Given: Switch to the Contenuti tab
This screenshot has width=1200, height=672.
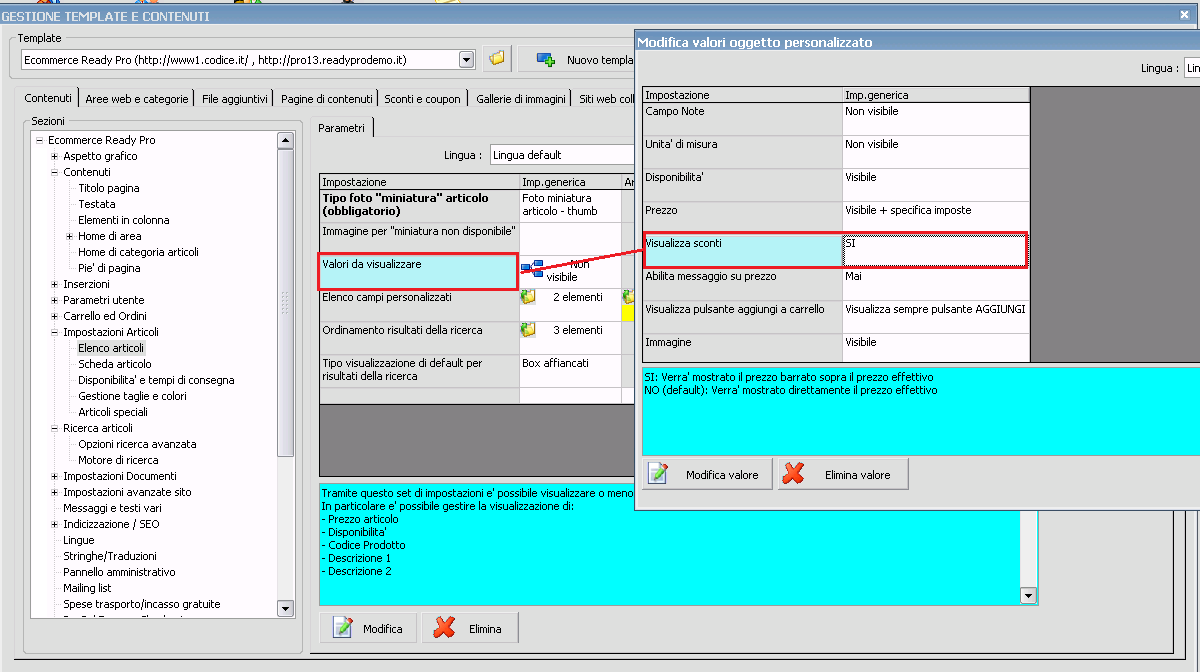Looking at the screenshot, I should click(x=48, y=99).
